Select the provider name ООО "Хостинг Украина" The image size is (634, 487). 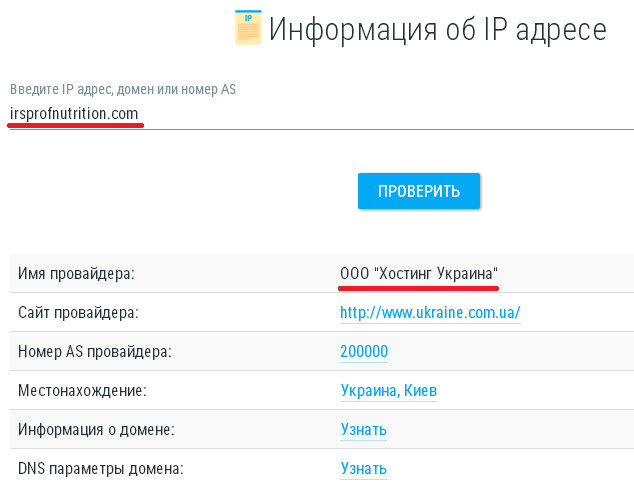tap(418, 274)
